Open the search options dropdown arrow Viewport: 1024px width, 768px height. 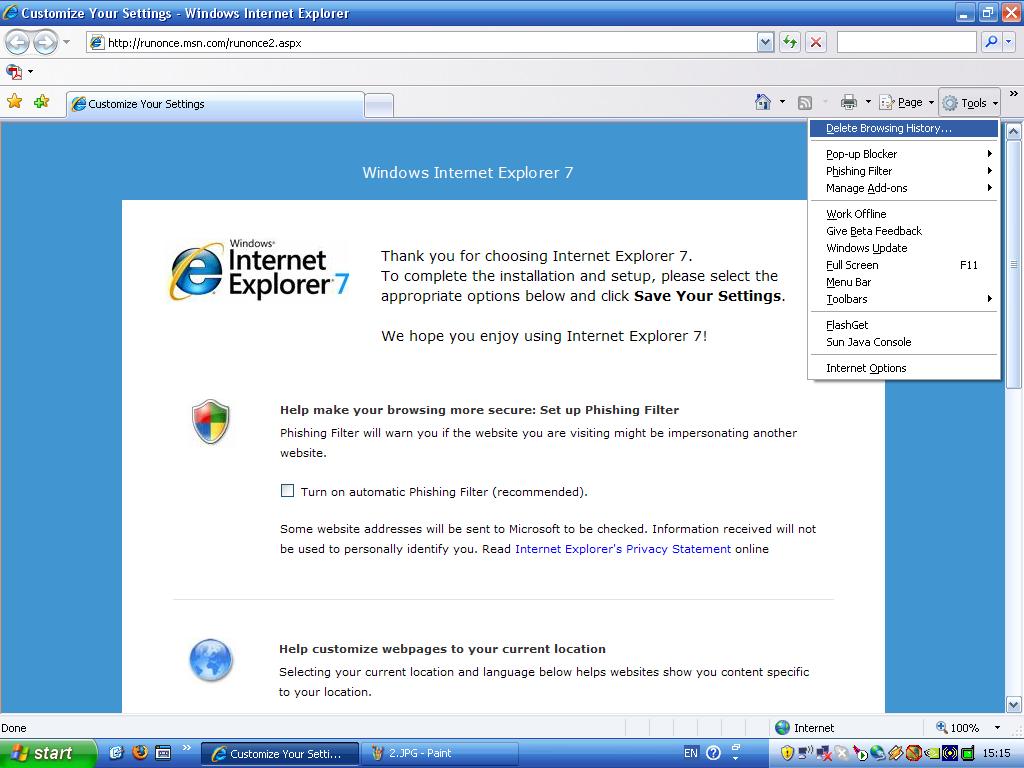point(1008,42)
